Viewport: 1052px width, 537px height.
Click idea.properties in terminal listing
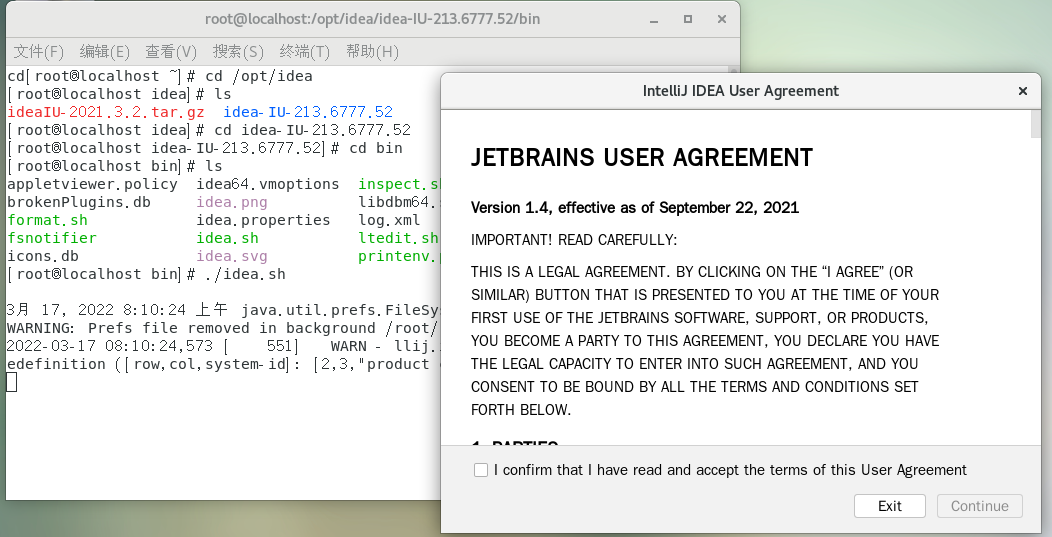(263, 220)
